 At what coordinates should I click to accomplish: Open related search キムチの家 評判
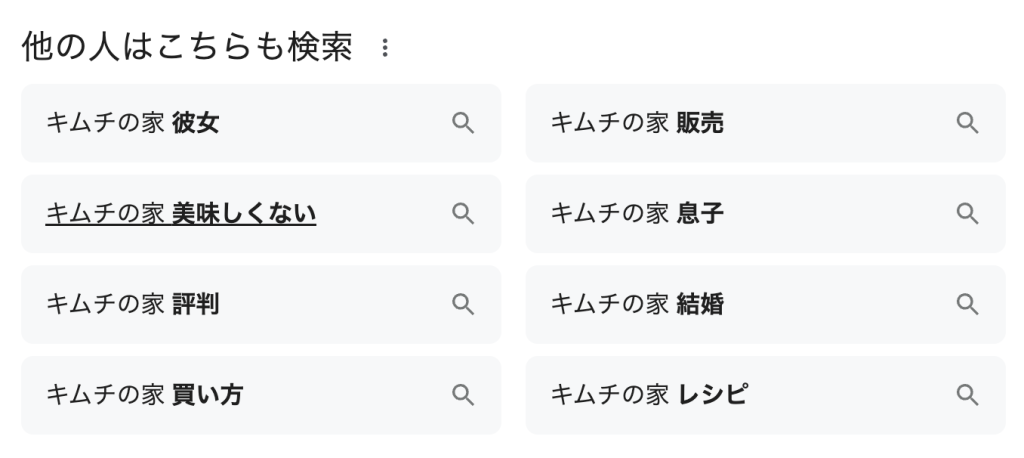click(x=133, y=304)
